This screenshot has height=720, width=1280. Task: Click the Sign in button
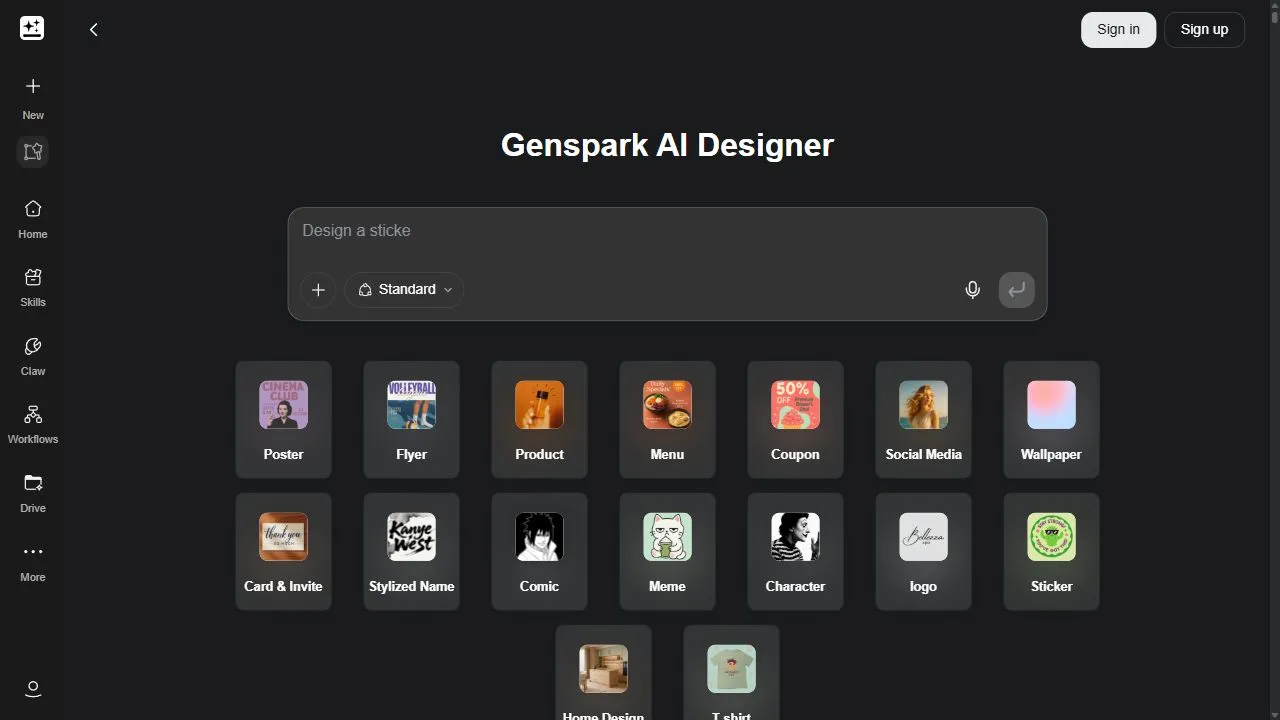coord(1118,30)
